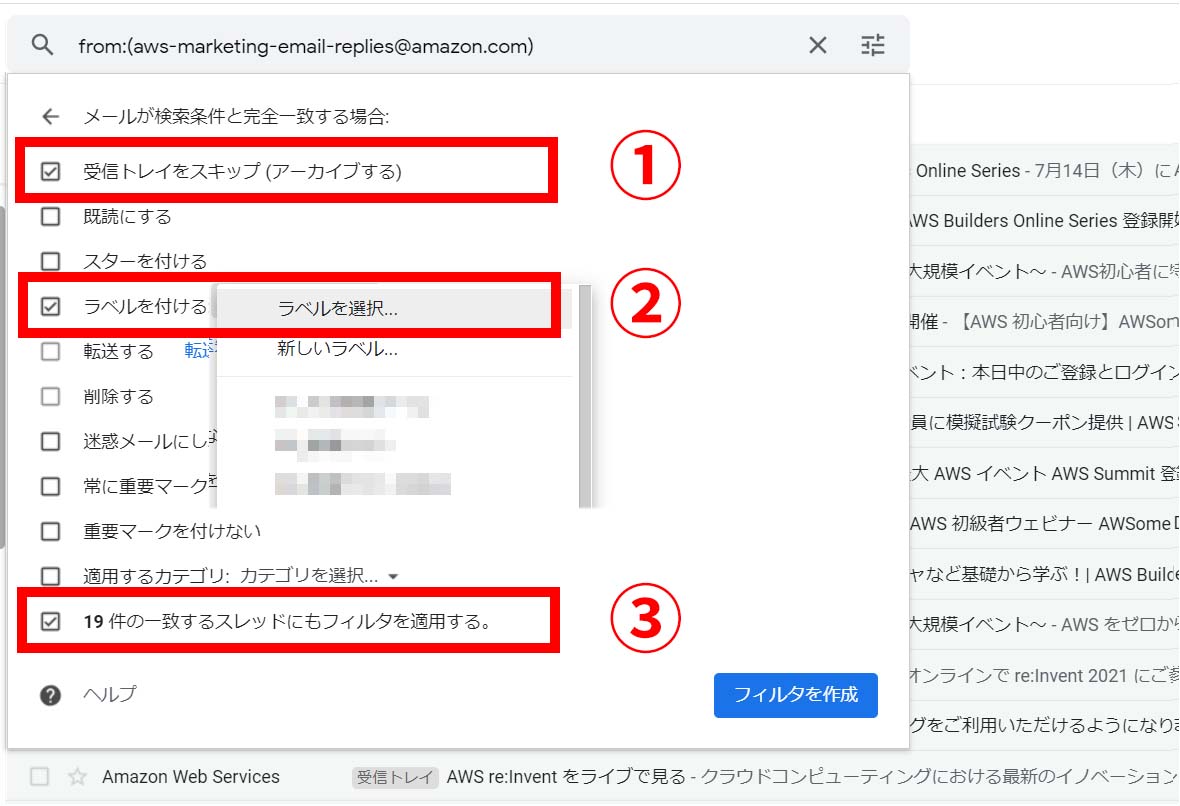Check スターを付ける checkbox
The width and height of the screenshot is (1180, 806).
tap(50, 261)
